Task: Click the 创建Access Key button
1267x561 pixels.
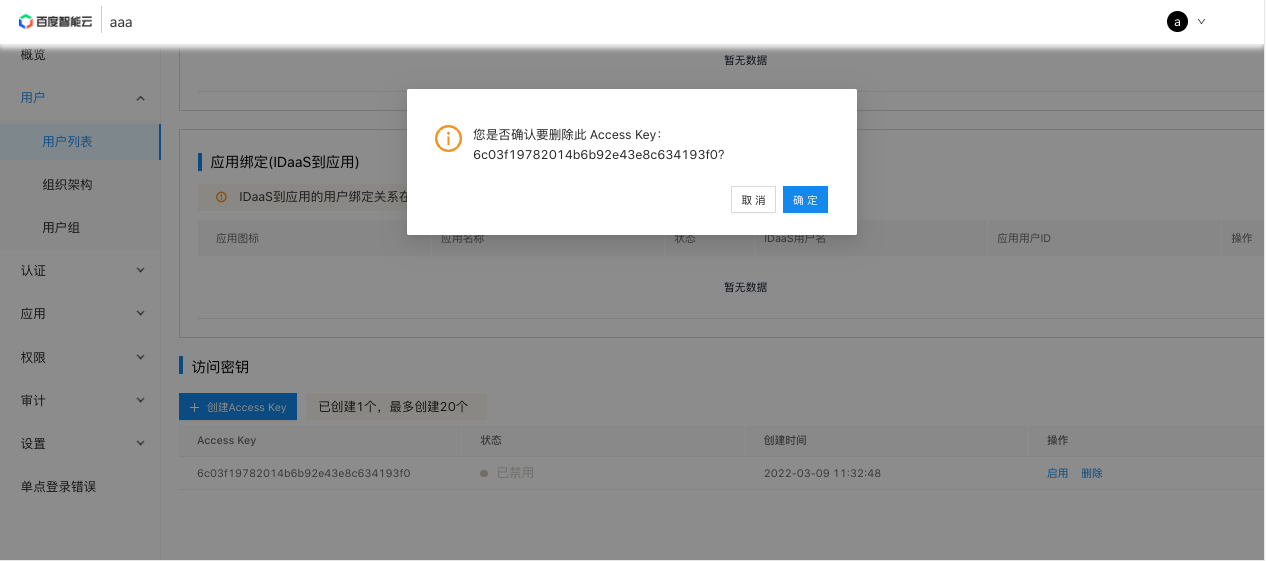Action: tap(238, 407)
